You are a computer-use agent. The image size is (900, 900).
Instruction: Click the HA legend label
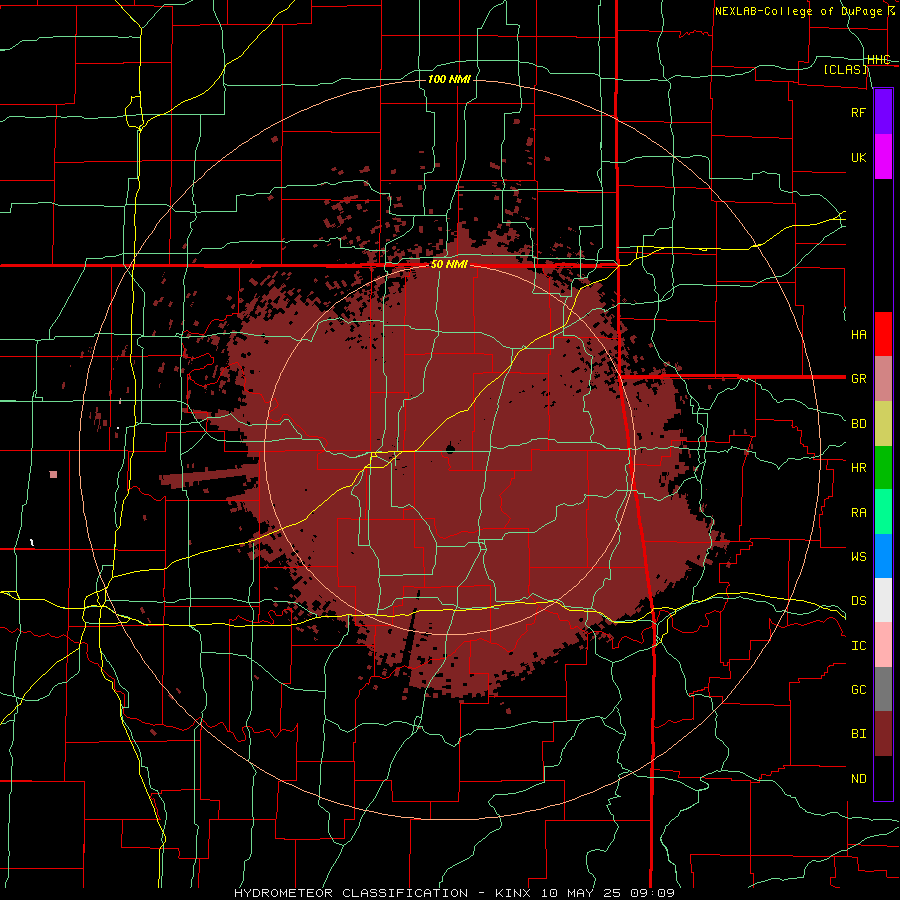[858, 335]
